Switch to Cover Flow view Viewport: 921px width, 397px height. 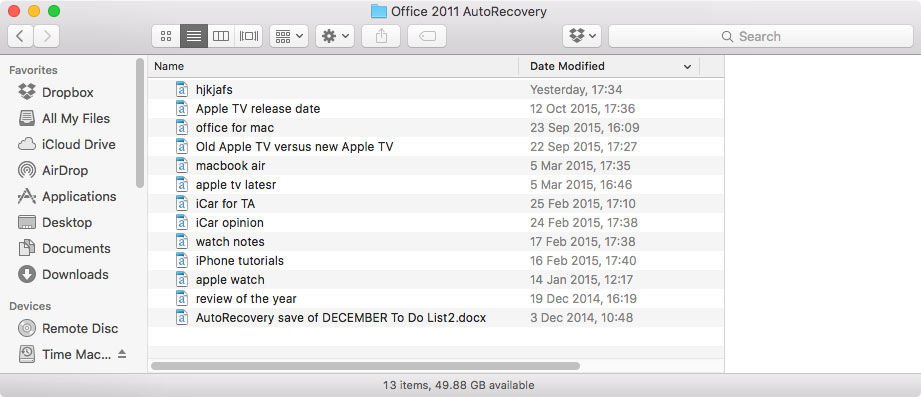tap(248, 36)
